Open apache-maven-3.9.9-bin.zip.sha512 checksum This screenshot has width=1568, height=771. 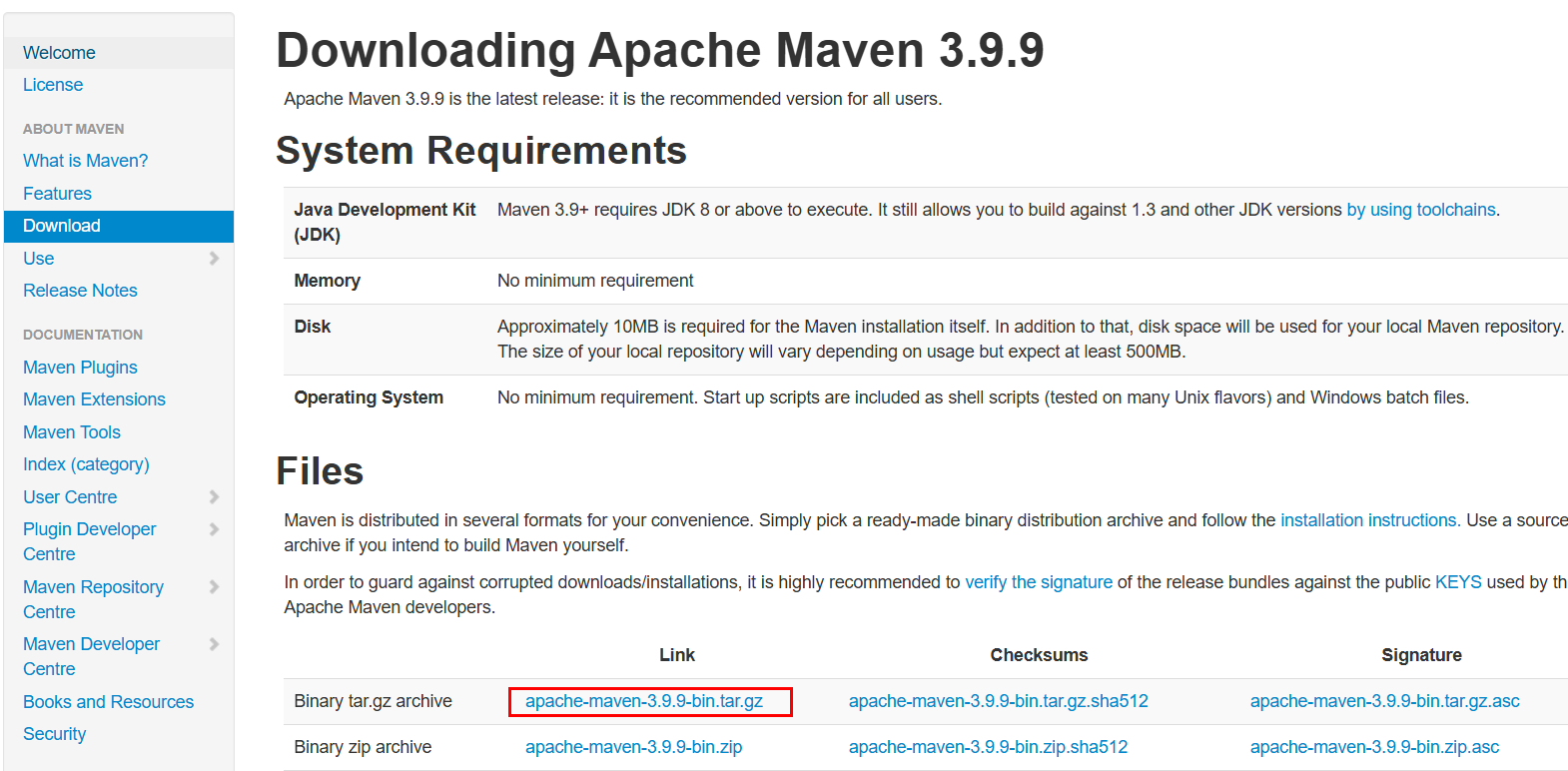tap(988, 747)
